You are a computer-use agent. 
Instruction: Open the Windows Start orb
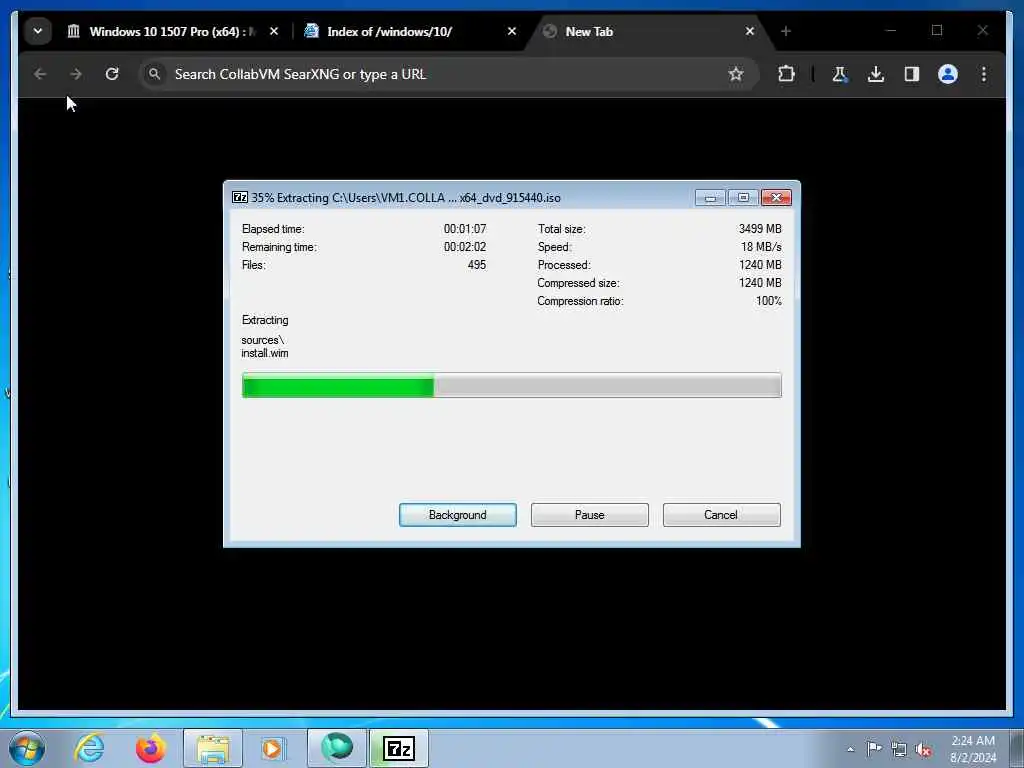click(27, 748)
